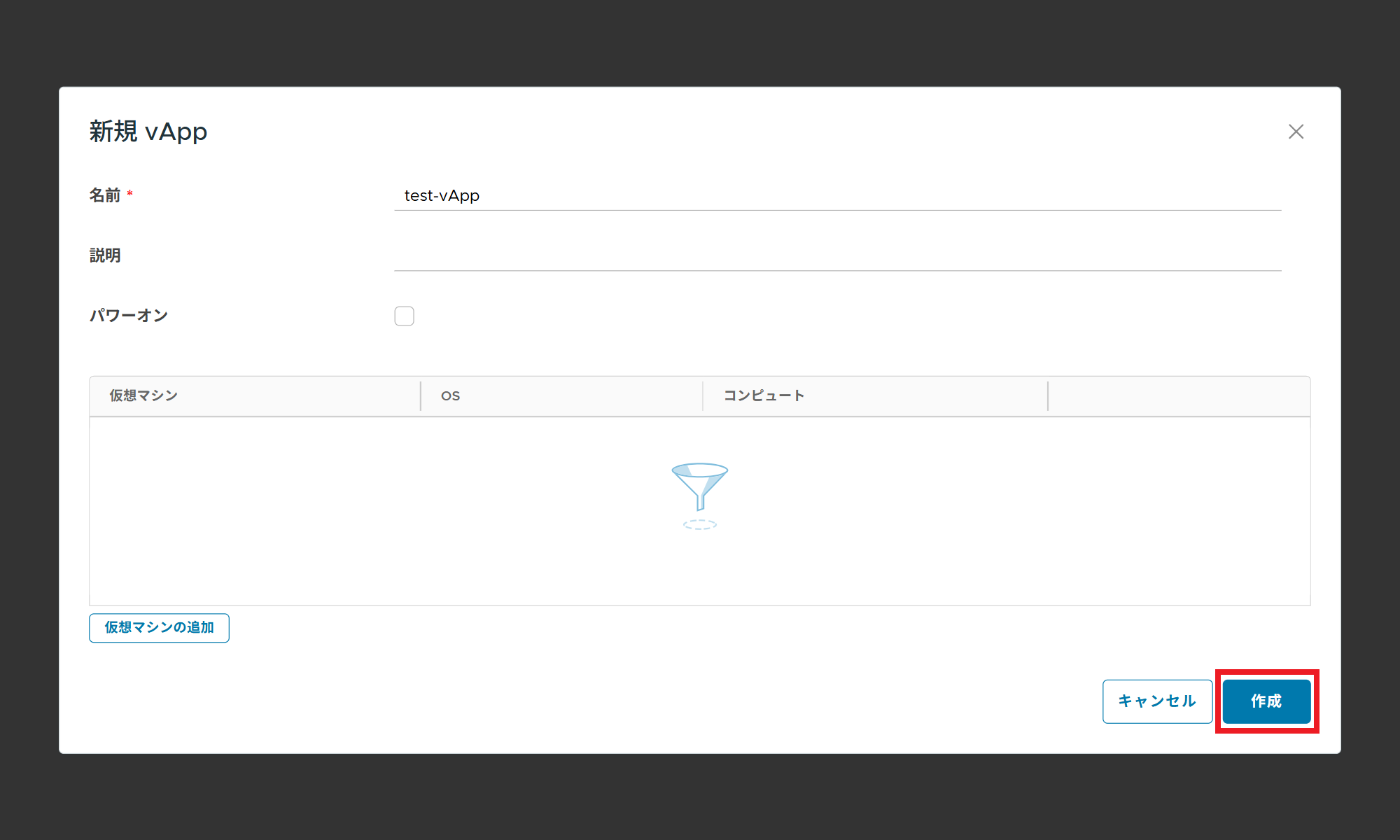Click the 名前 input field containing test-vApp

point(836,195)
